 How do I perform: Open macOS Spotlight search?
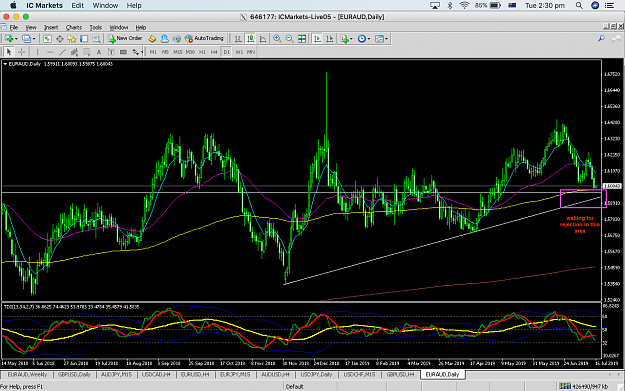(579, 6)
